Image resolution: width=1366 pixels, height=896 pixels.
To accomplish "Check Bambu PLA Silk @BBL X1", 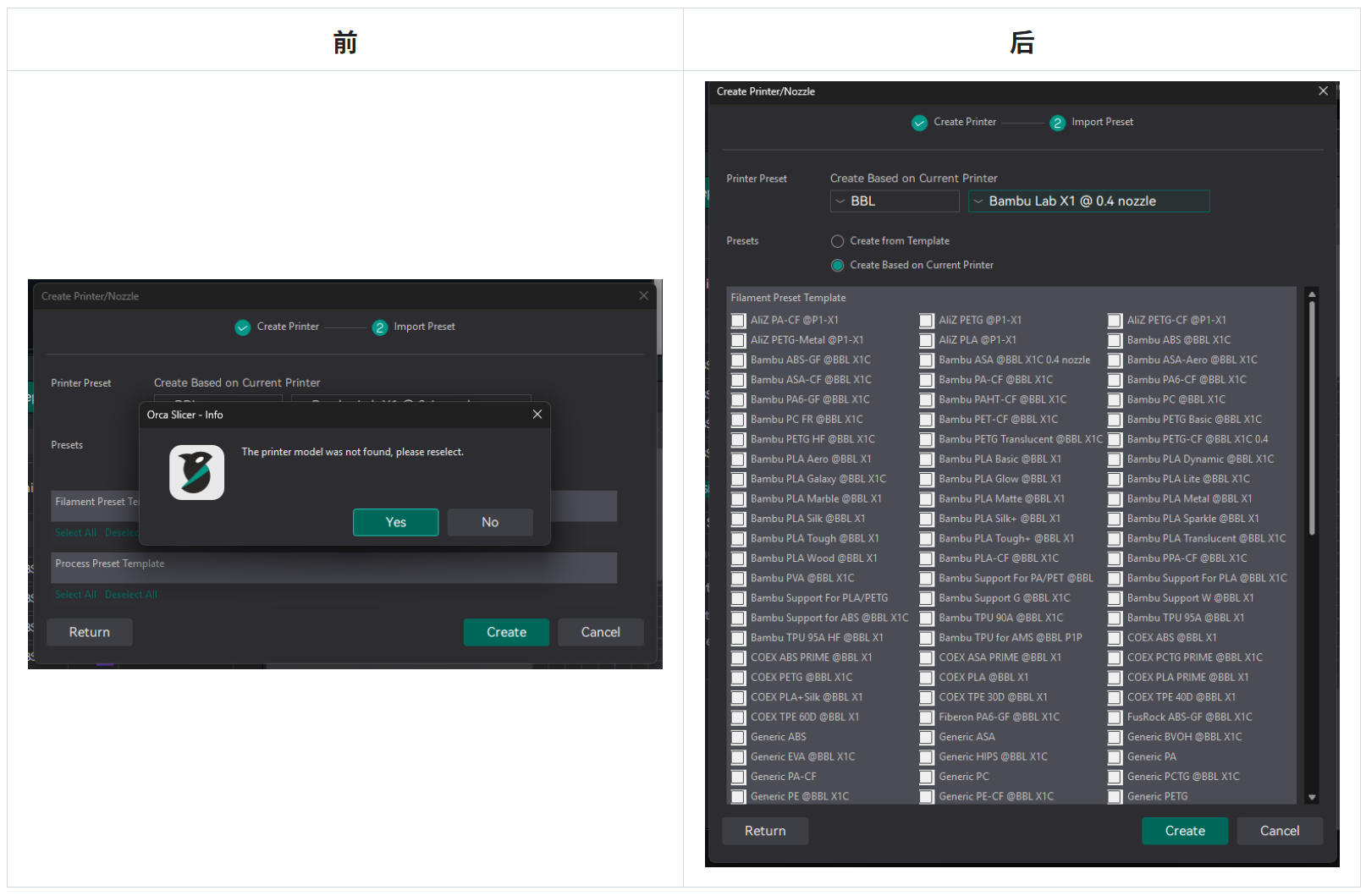I will [739, 519].
